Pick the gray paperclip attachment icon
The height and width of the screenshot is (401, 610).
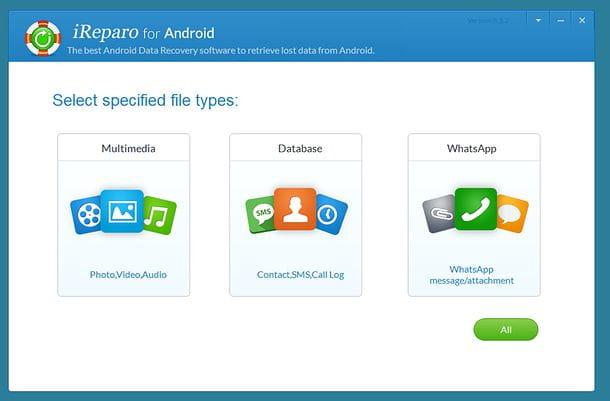440,214
